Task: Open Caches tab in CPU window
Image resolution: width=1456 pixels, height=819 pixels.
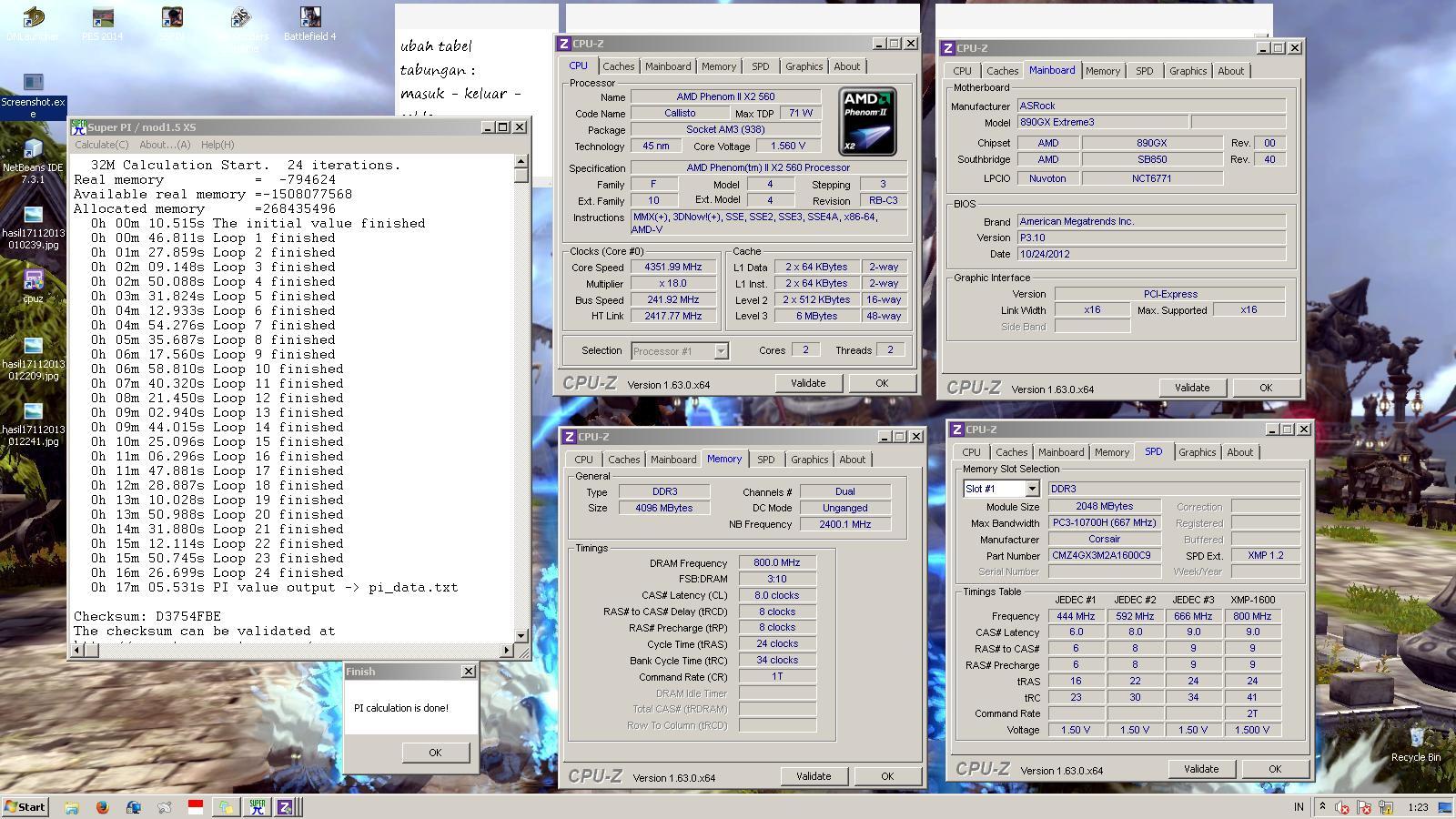Action: pos(619,66)
